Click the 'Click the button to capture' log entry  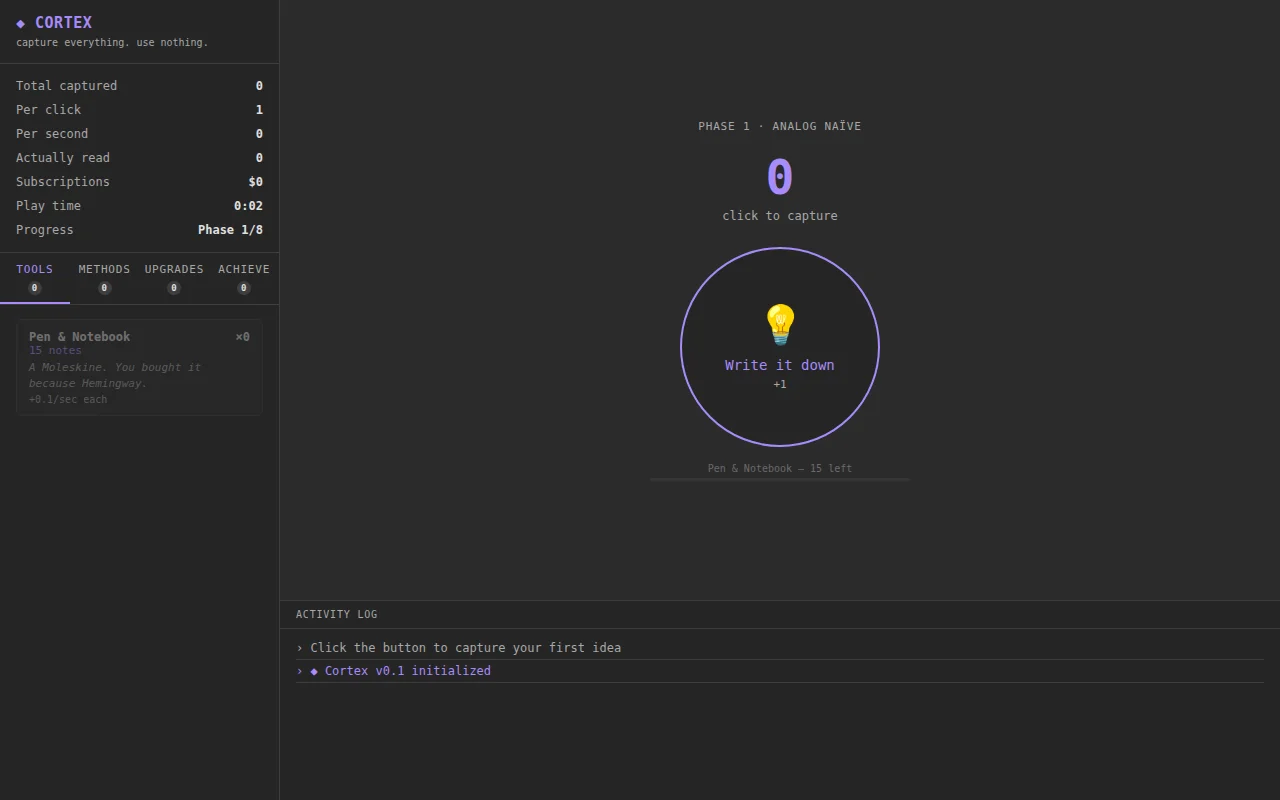[780, 648]
